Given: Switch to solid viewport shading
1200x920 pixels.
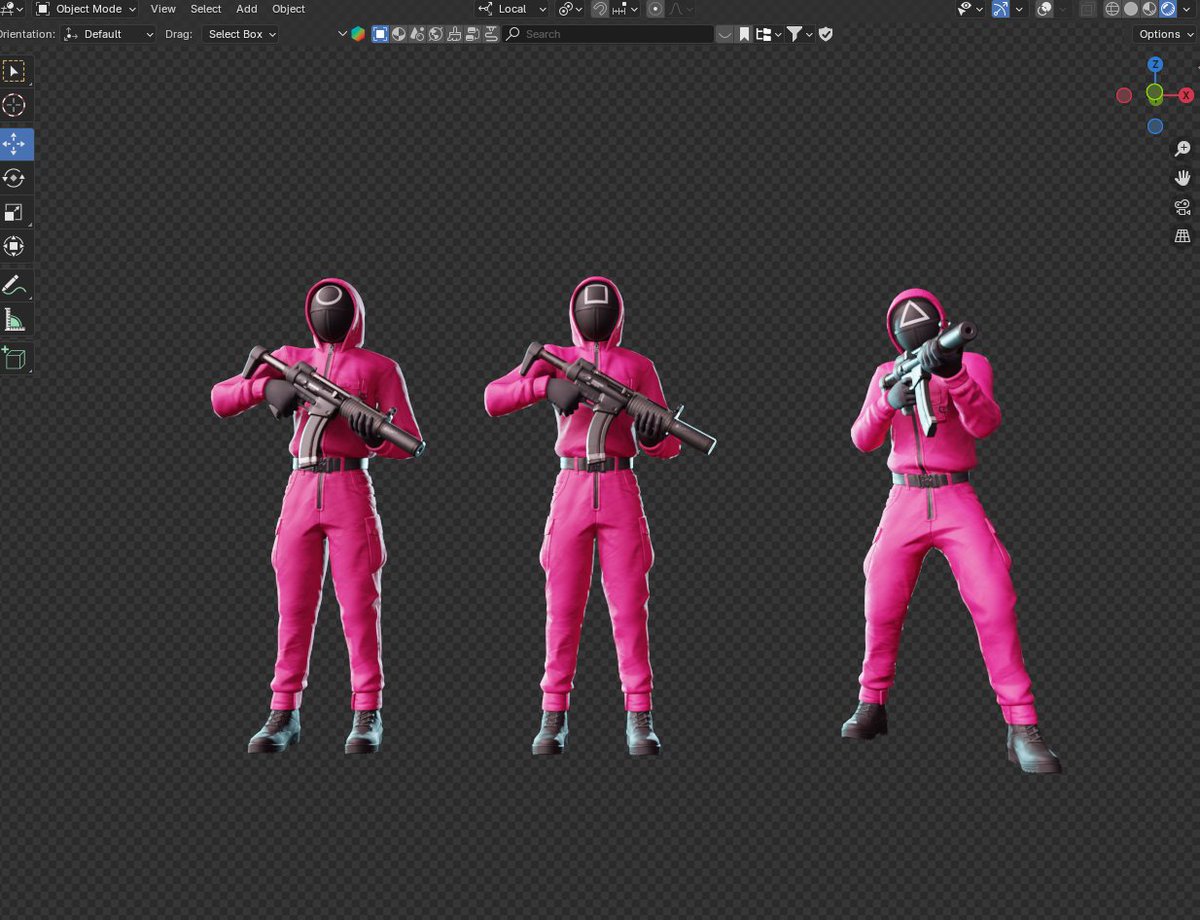Looking at the screenshot, I should 1131,9.
